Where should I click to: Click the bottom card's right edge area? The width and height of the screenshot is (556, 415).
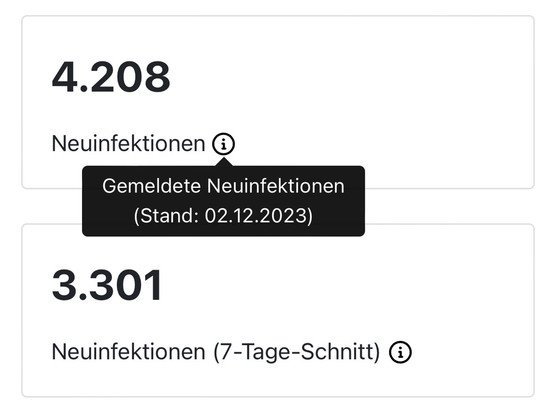[x=528, y=310]
